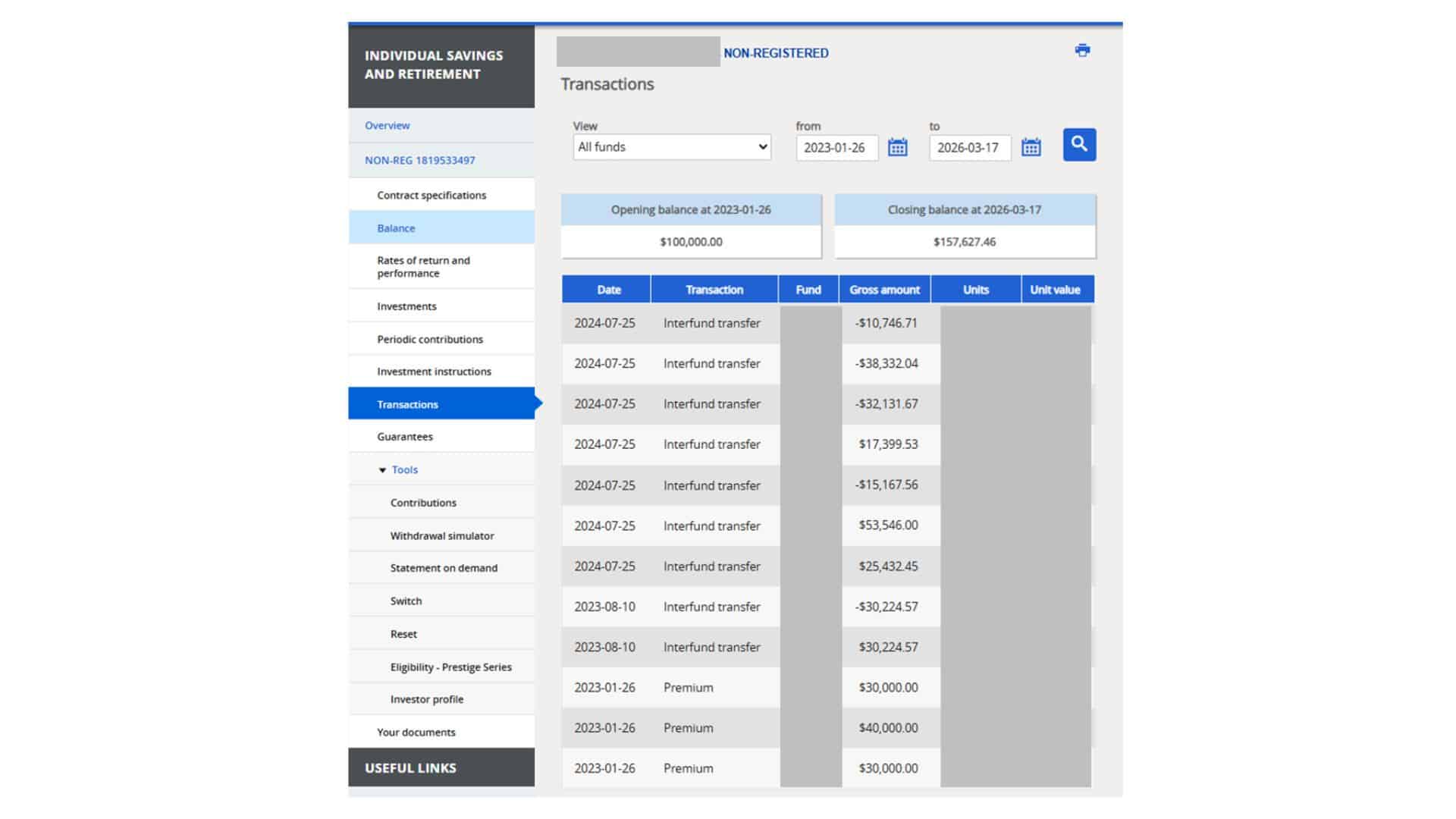Click the blue search magnifier button
Viewport: 1456px width, 819px height.
point(1079,144)
